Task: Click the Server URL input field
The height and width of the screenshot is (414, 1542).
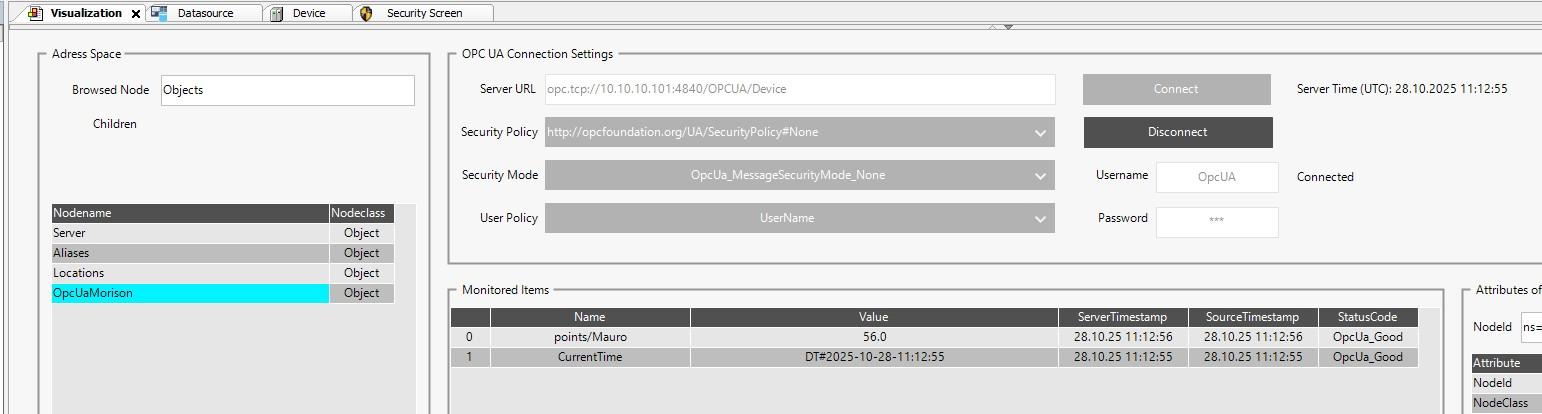Action: [x=799, y=89]
